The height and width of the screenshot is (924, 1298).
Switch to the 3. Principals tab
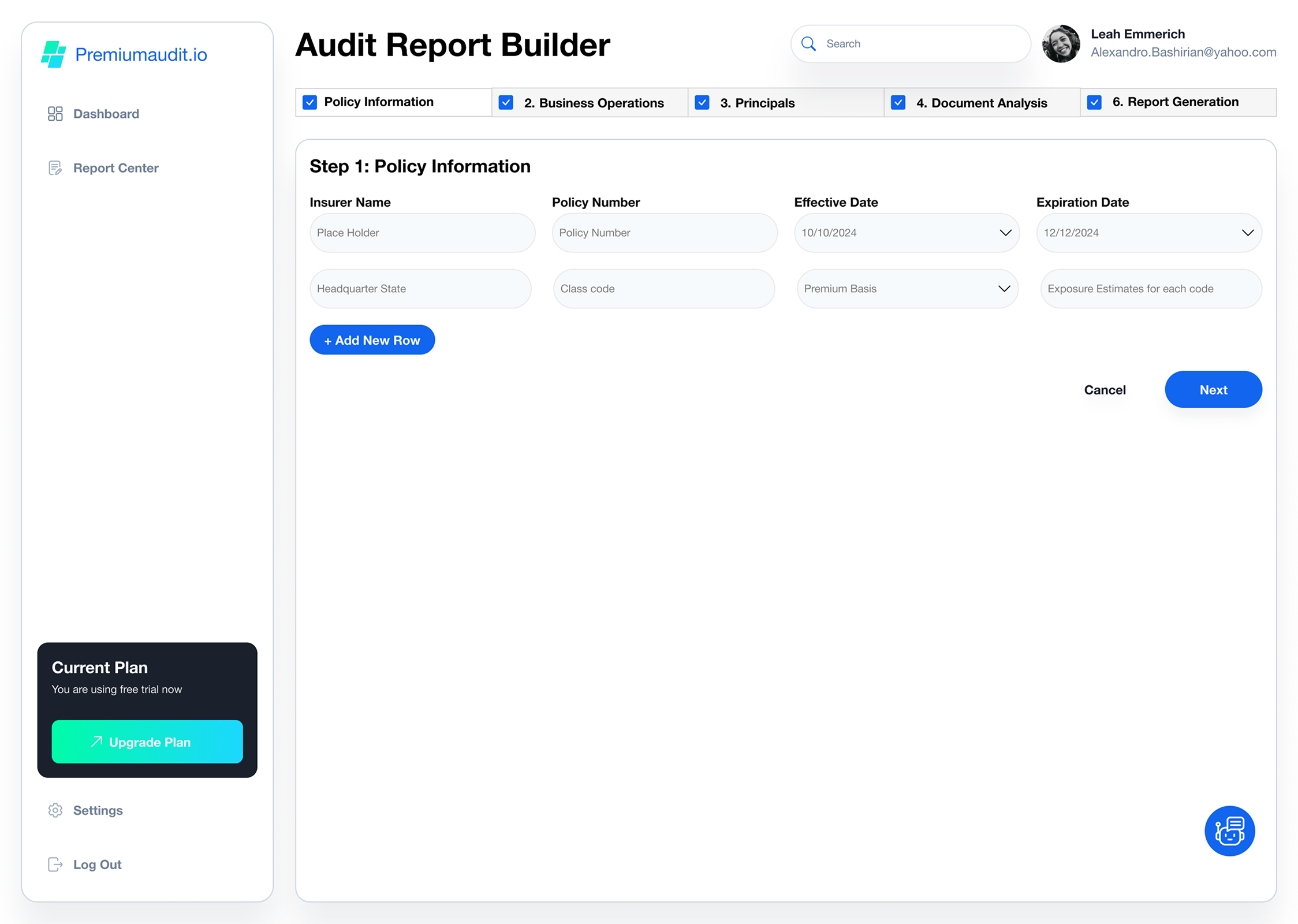(x=757, y=103)
